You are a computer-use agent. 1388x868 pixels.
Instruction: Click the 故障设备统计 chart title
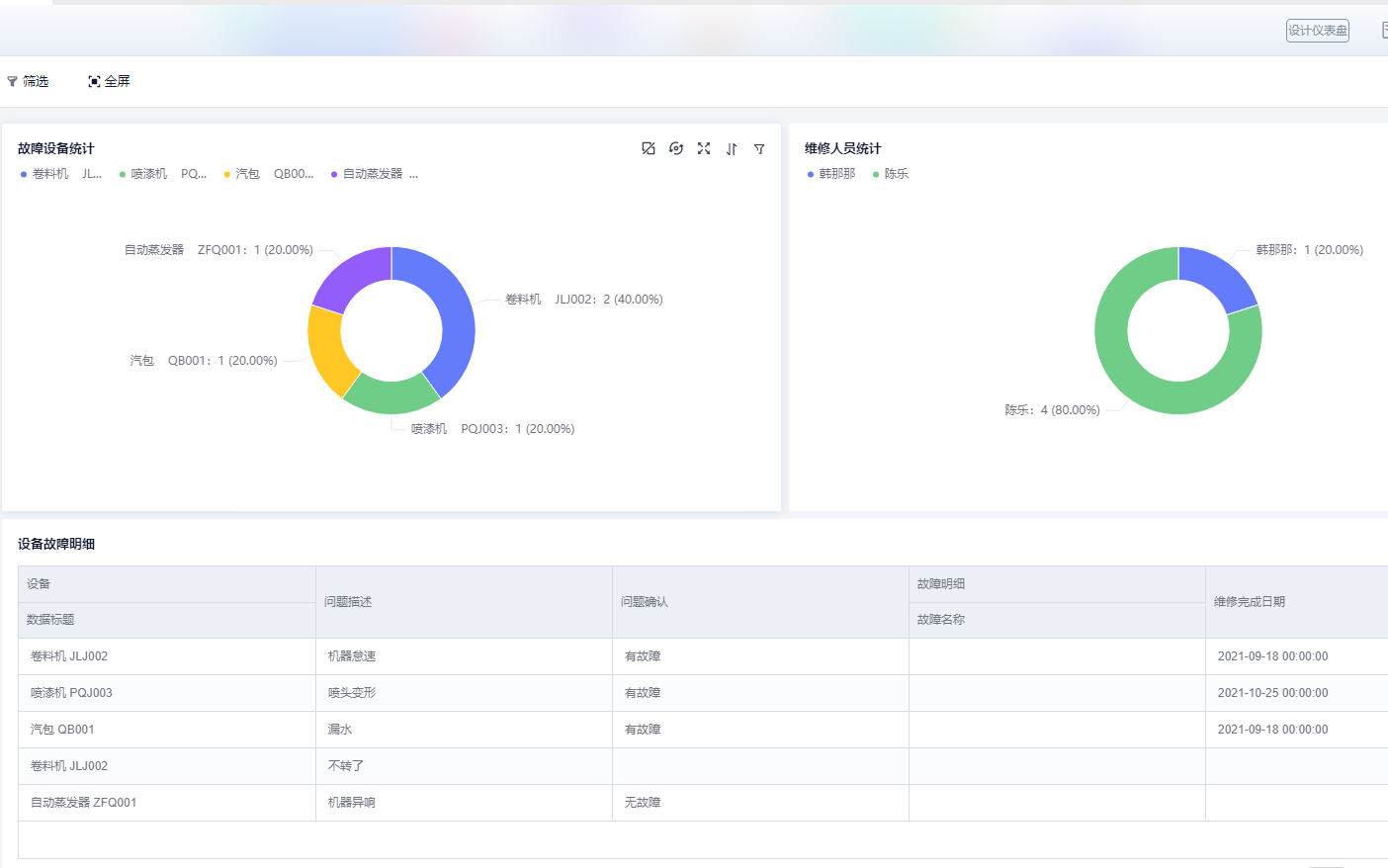point(56,148)
